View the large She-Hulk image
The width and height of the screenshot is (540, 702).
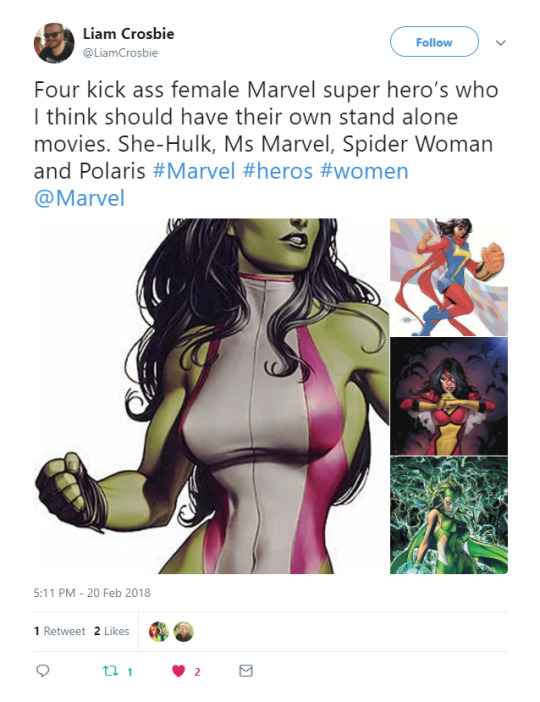(x=211, y=396)
